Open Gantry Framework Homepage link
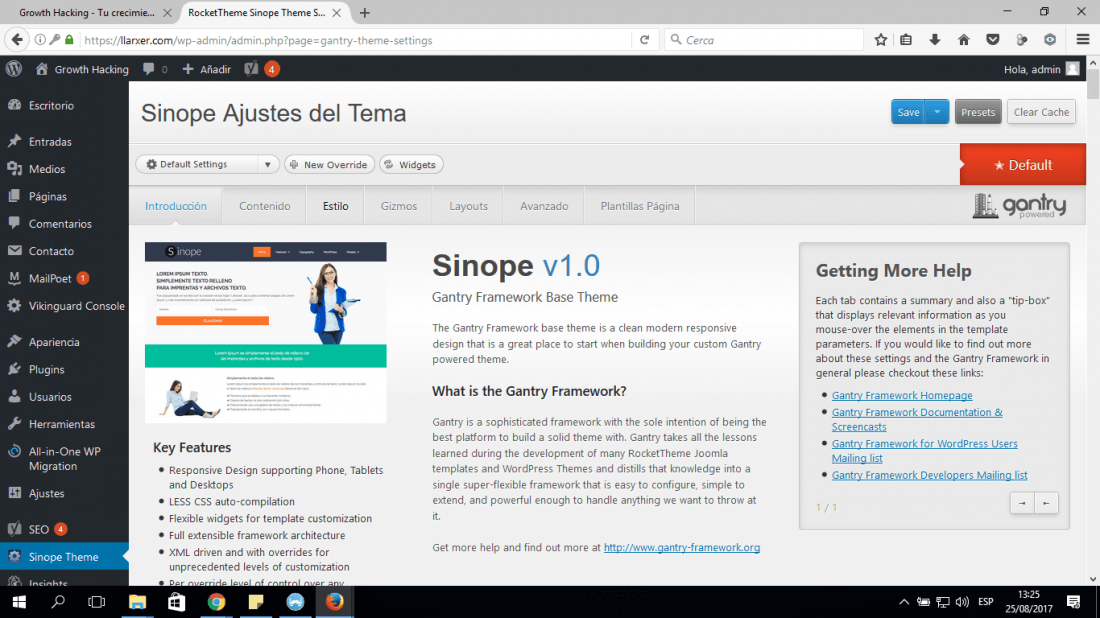Image resolution: width=1100 pixels, height=618 pixels. (902, 396)
